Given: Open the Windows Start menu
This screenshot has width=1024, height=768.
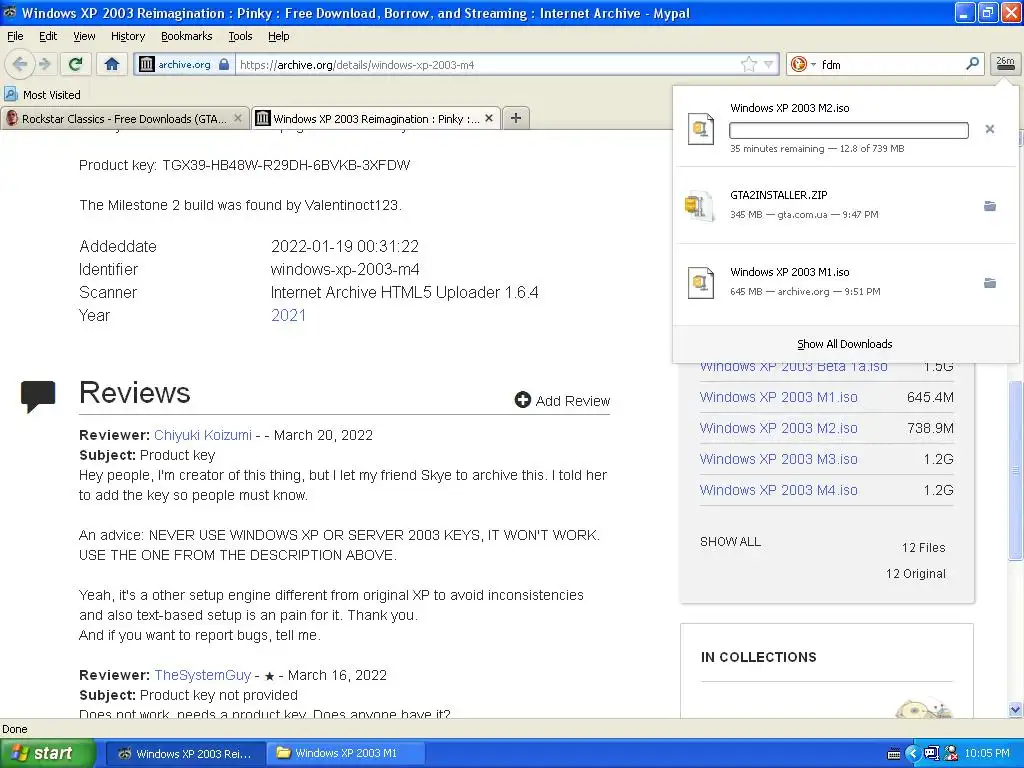Looking at the screenshot, I should coord(48,753).
